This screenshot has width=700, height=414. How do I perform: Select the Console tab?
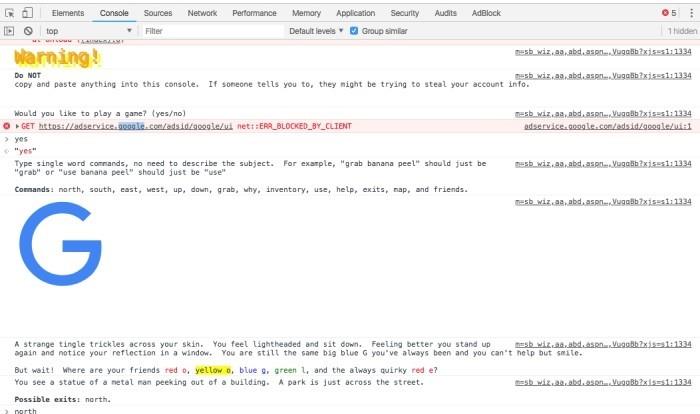[114, 13]
